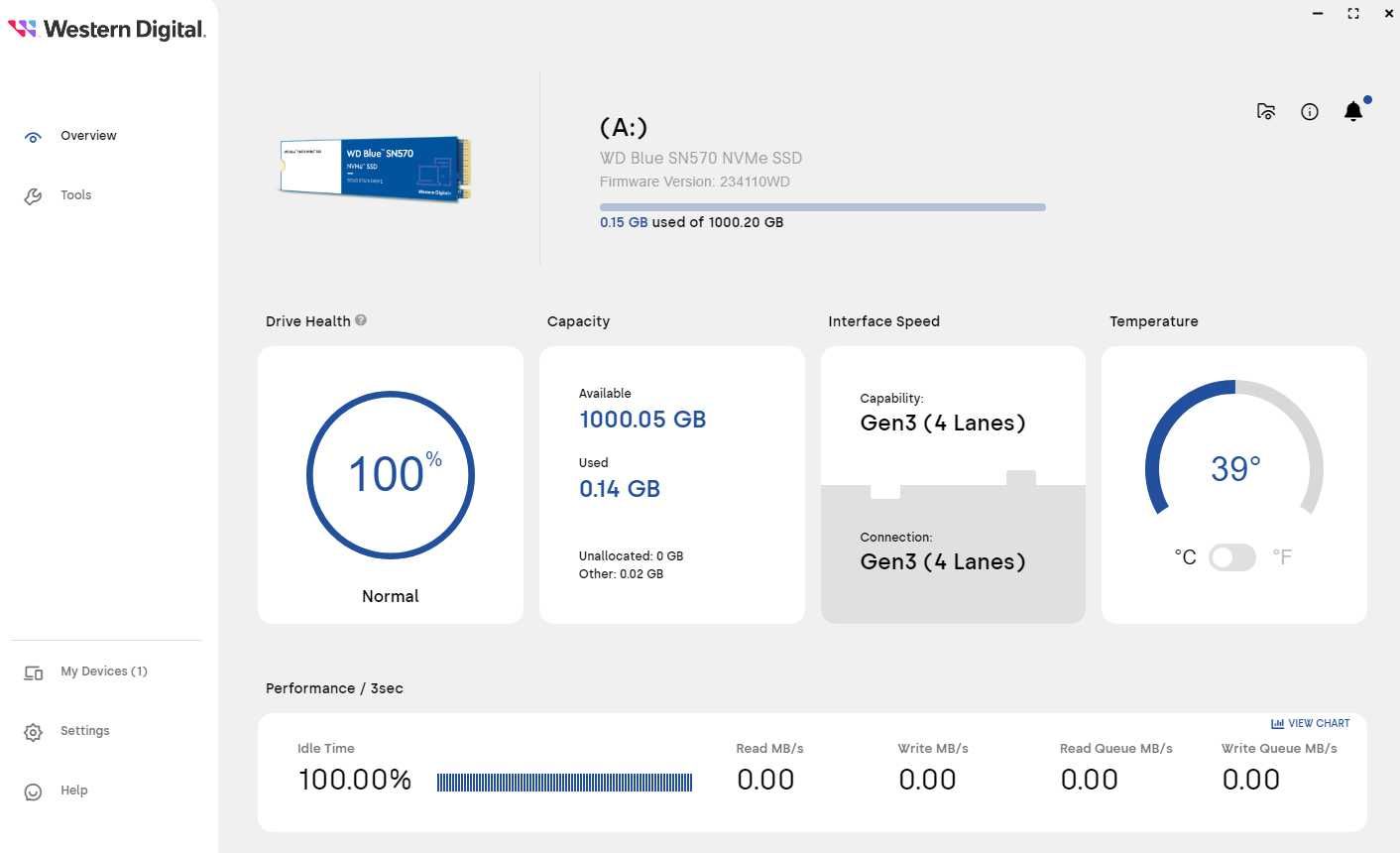Click the °F unit label
1400x853 pixels.
point(1282,557)
